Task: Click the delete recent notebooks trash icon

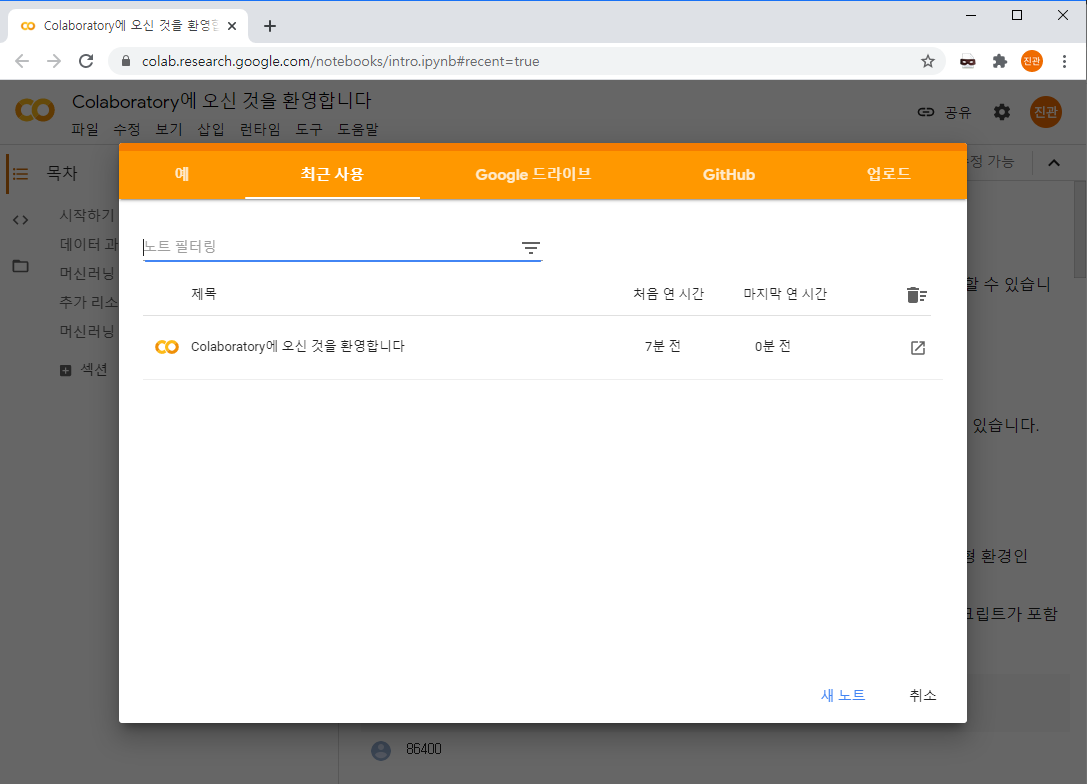Action: tap(916, 294)
